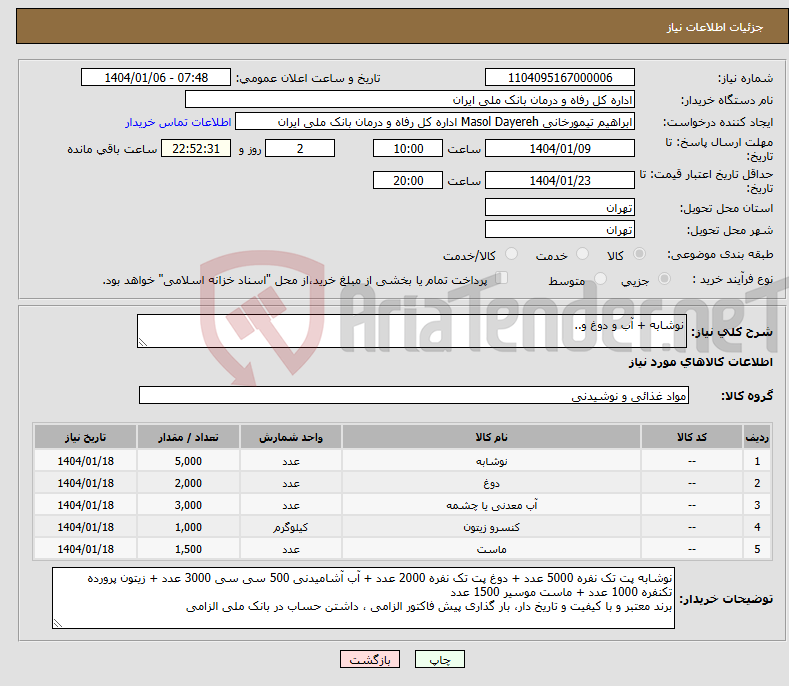Image resolution: width=789 pixels, height=686 pixels.
Task: Click the تاریخ نیاز column header
Action: (x=86, y=437)
